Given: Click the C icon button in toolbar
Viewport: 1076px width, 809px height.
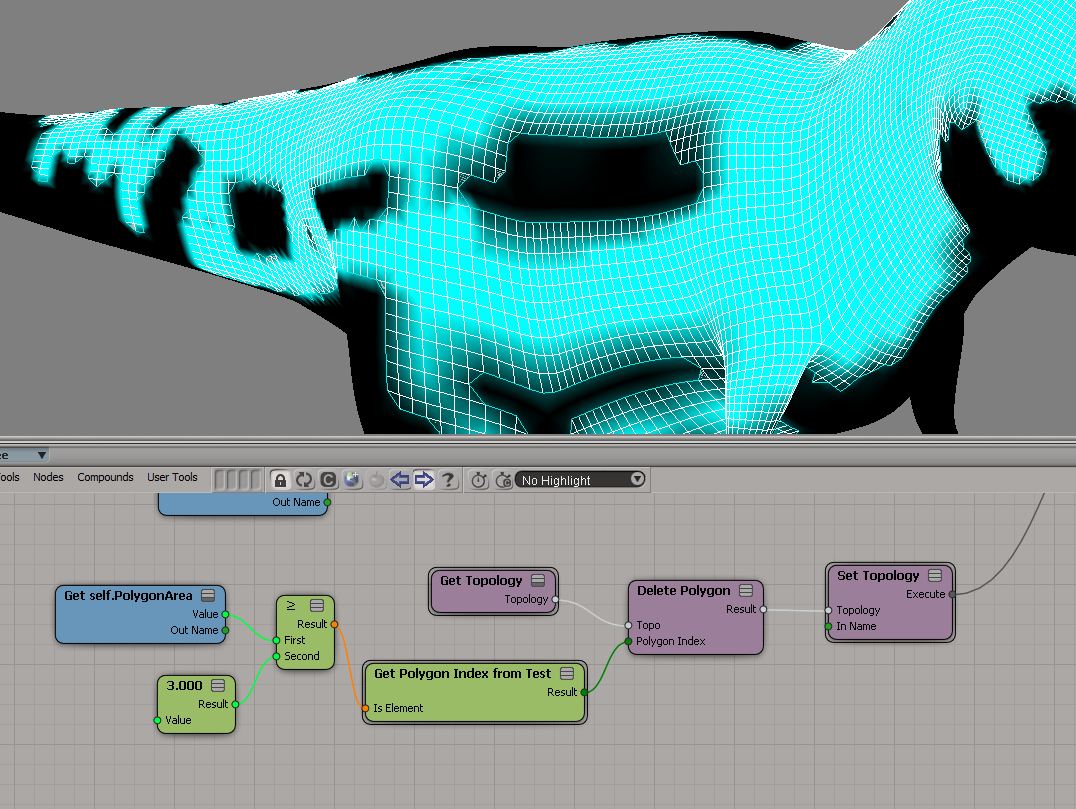Looking at the screenshot, I should click(x=328, y=480).
